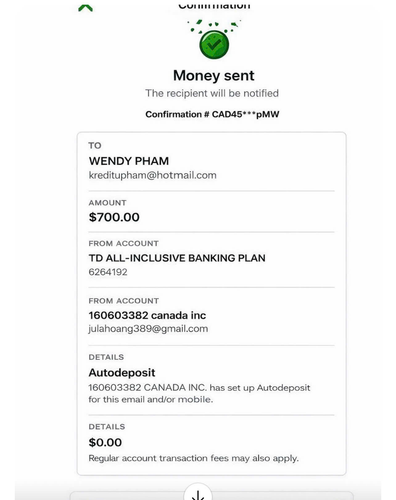Tap the partially visible Confirmation page title
Image resolution: width=396 pixels, height=500 pixels.
[214, 5]
